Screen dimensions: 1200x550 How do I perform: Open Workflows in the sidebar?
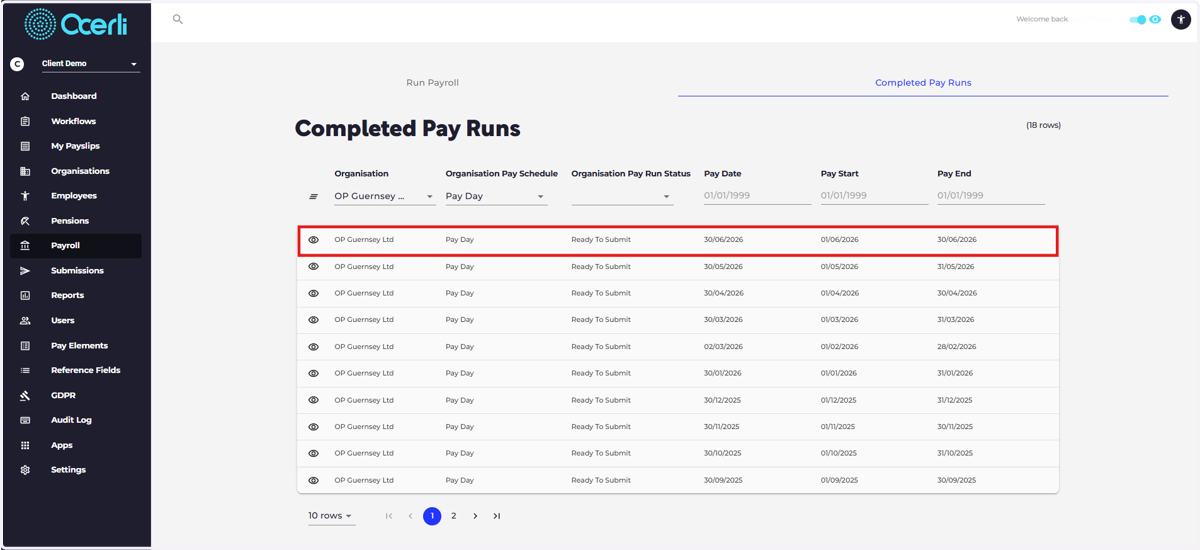(x=73, y=121)
